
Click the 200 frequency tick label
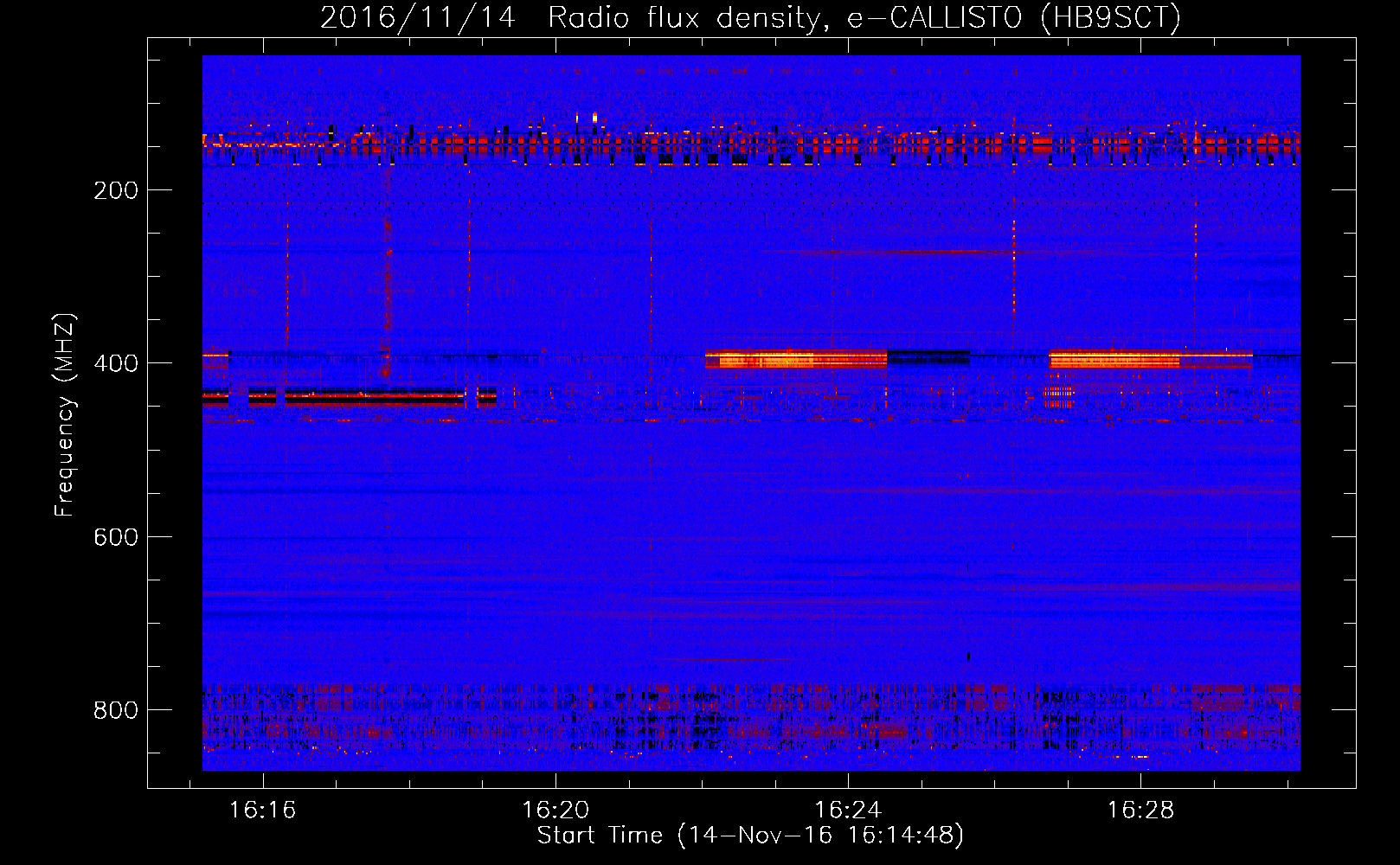pos(116,190)
